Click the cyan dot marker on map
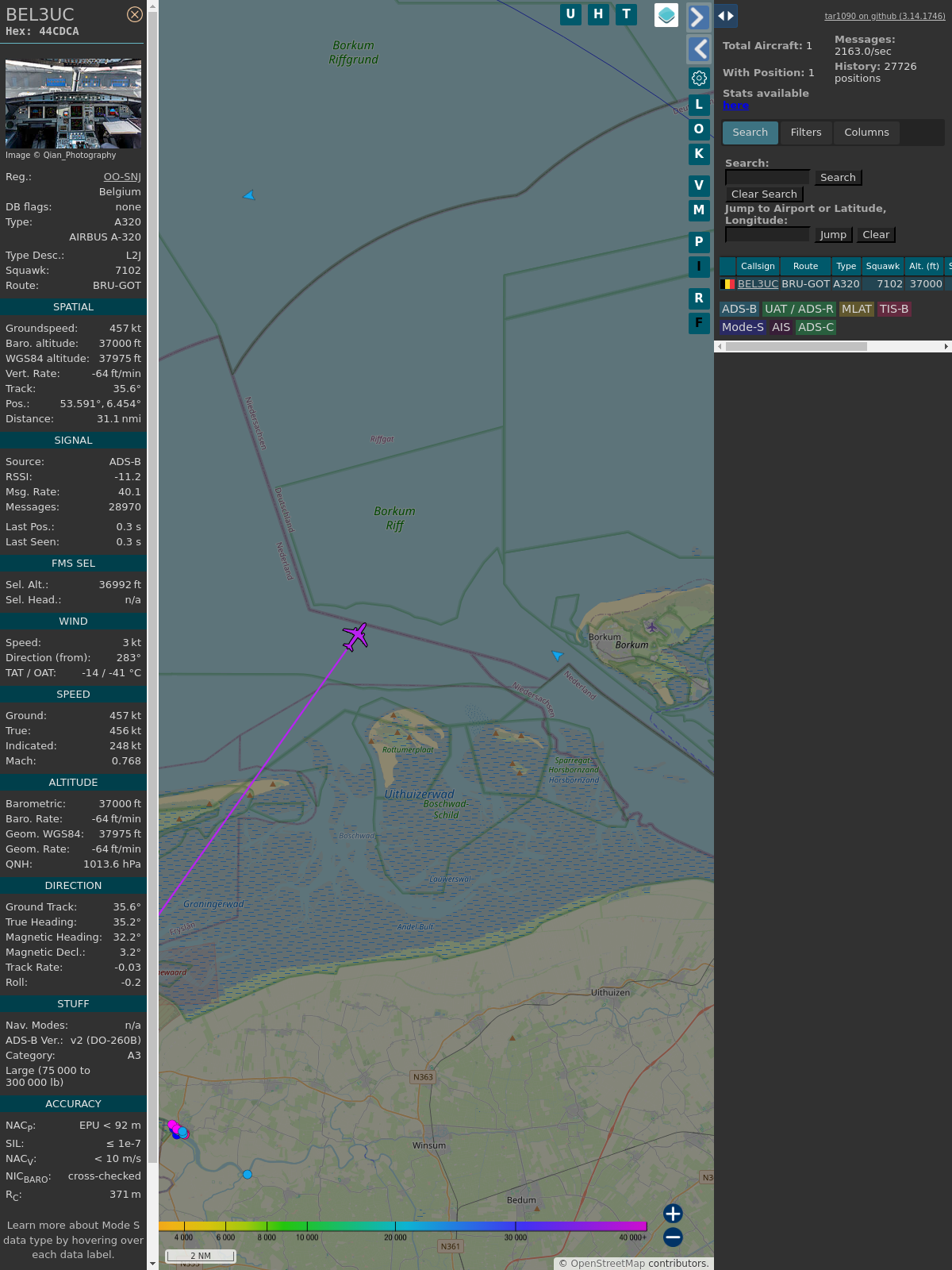 point(248,1175)
